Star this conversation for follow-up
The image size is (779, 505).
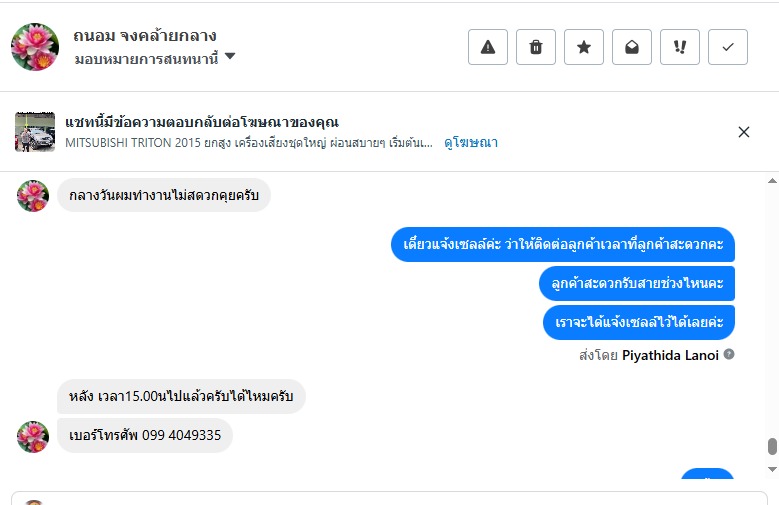click(584, 47)
